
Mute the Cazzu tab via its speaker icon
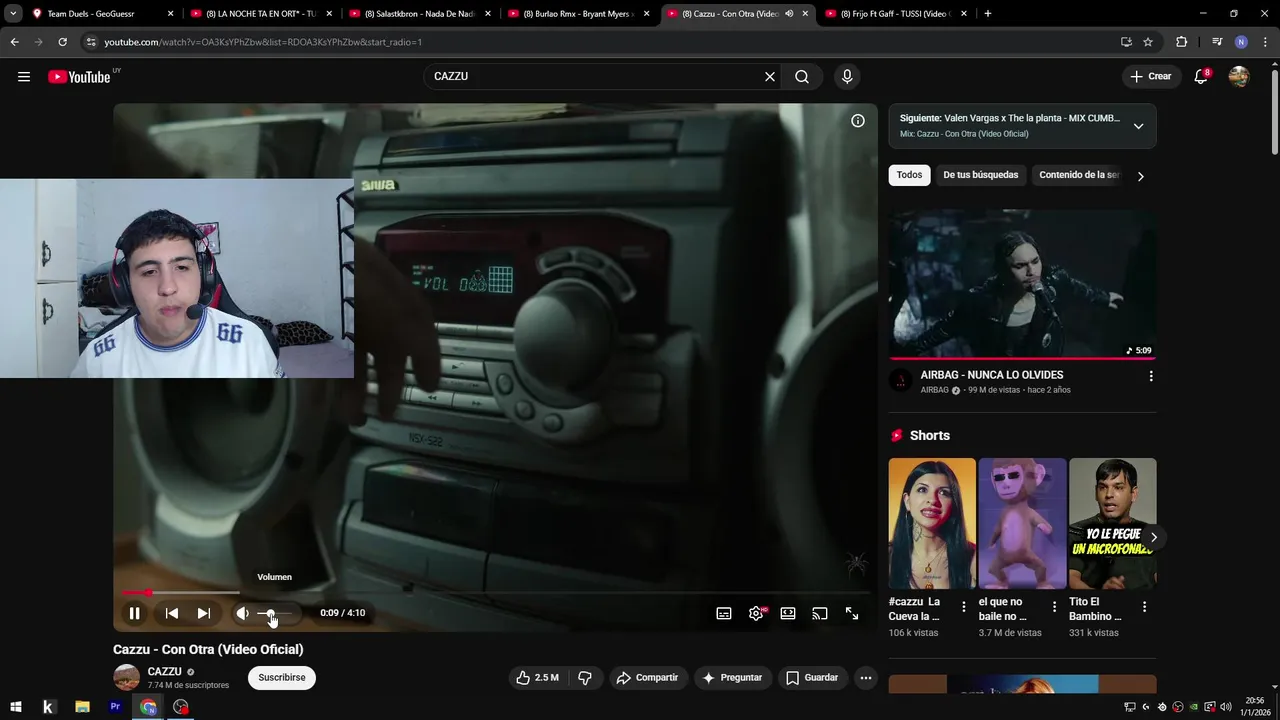click(789, 14)
